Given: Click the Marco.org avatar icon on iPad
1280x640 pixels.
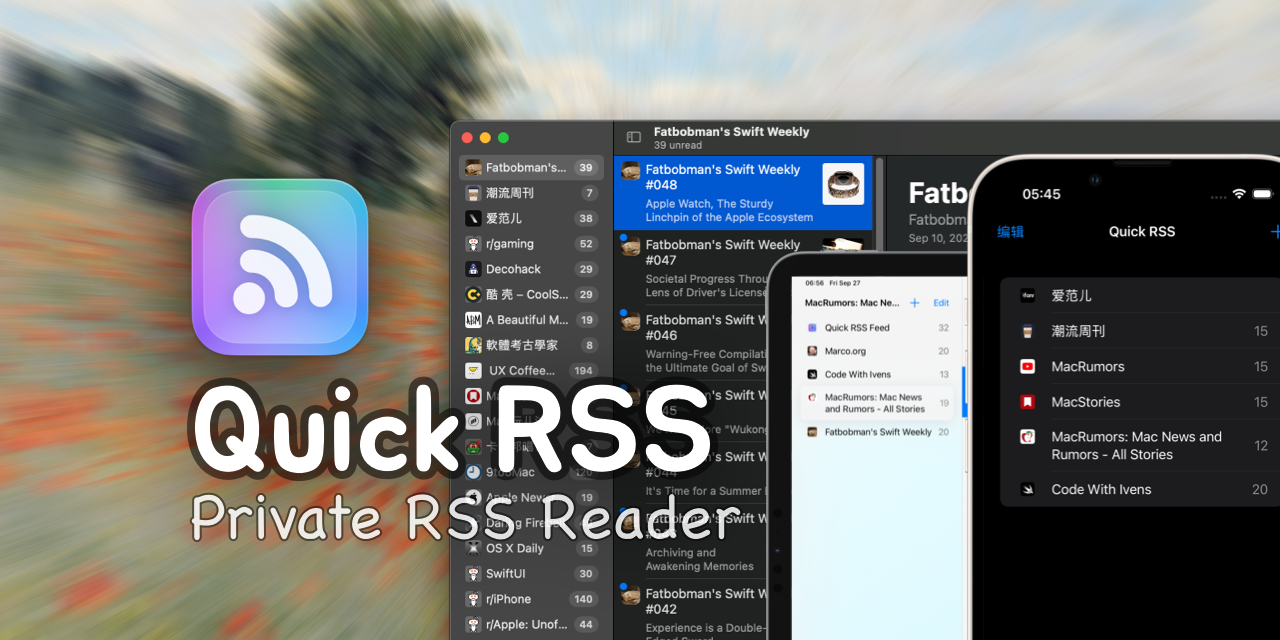Looking at the screenshot, I should [813, 351].
